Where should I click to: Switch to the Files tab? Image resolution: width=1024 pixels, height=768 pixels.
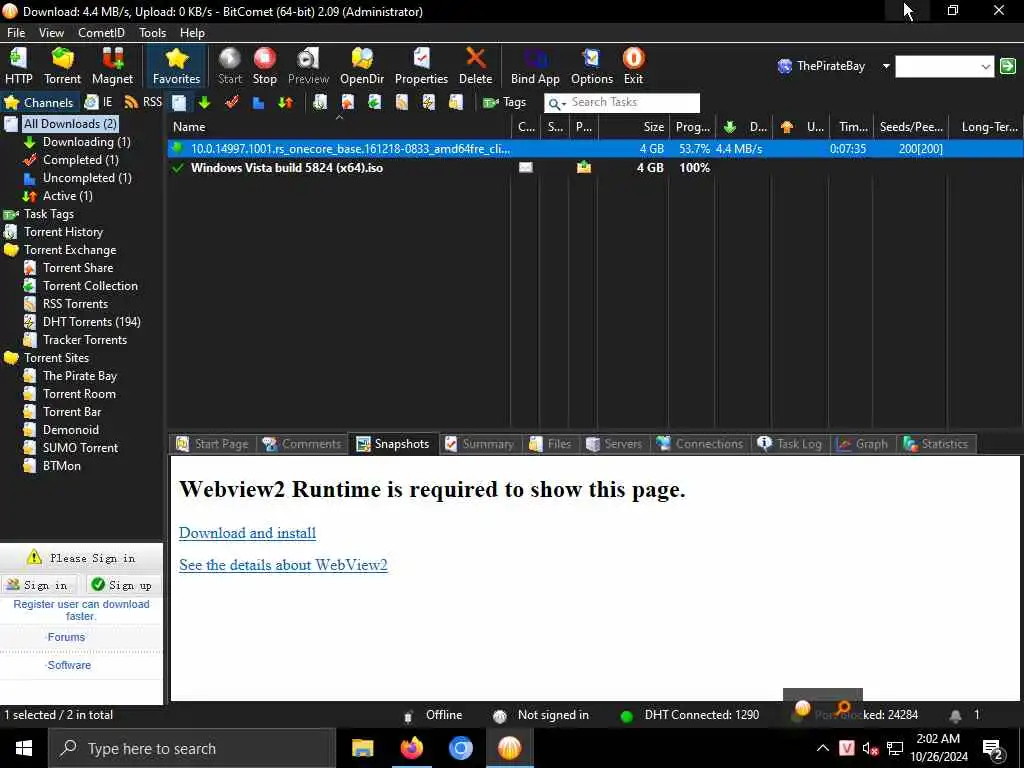coord(551,444)
